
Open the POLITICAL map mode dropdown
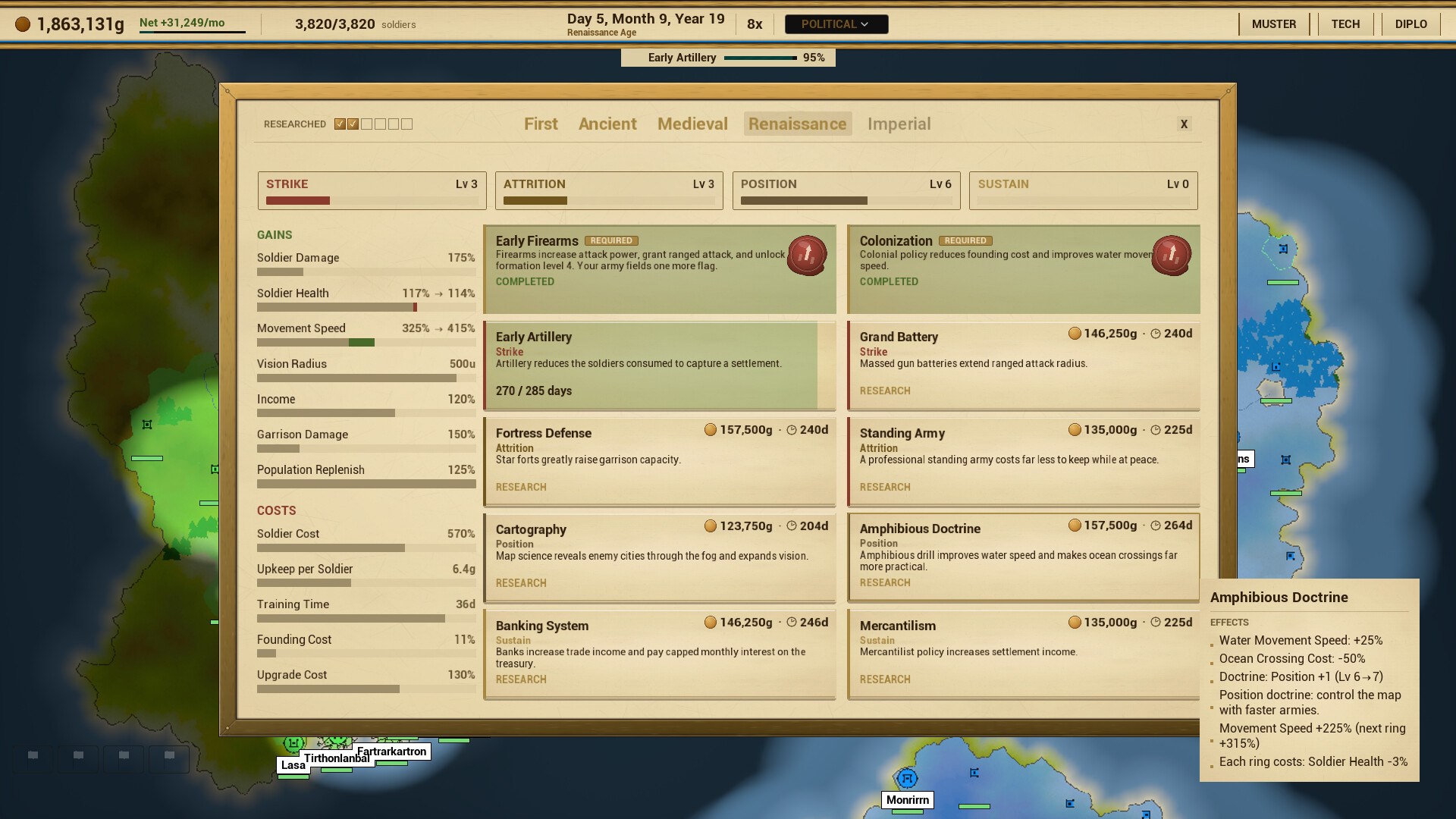point(836,24)
